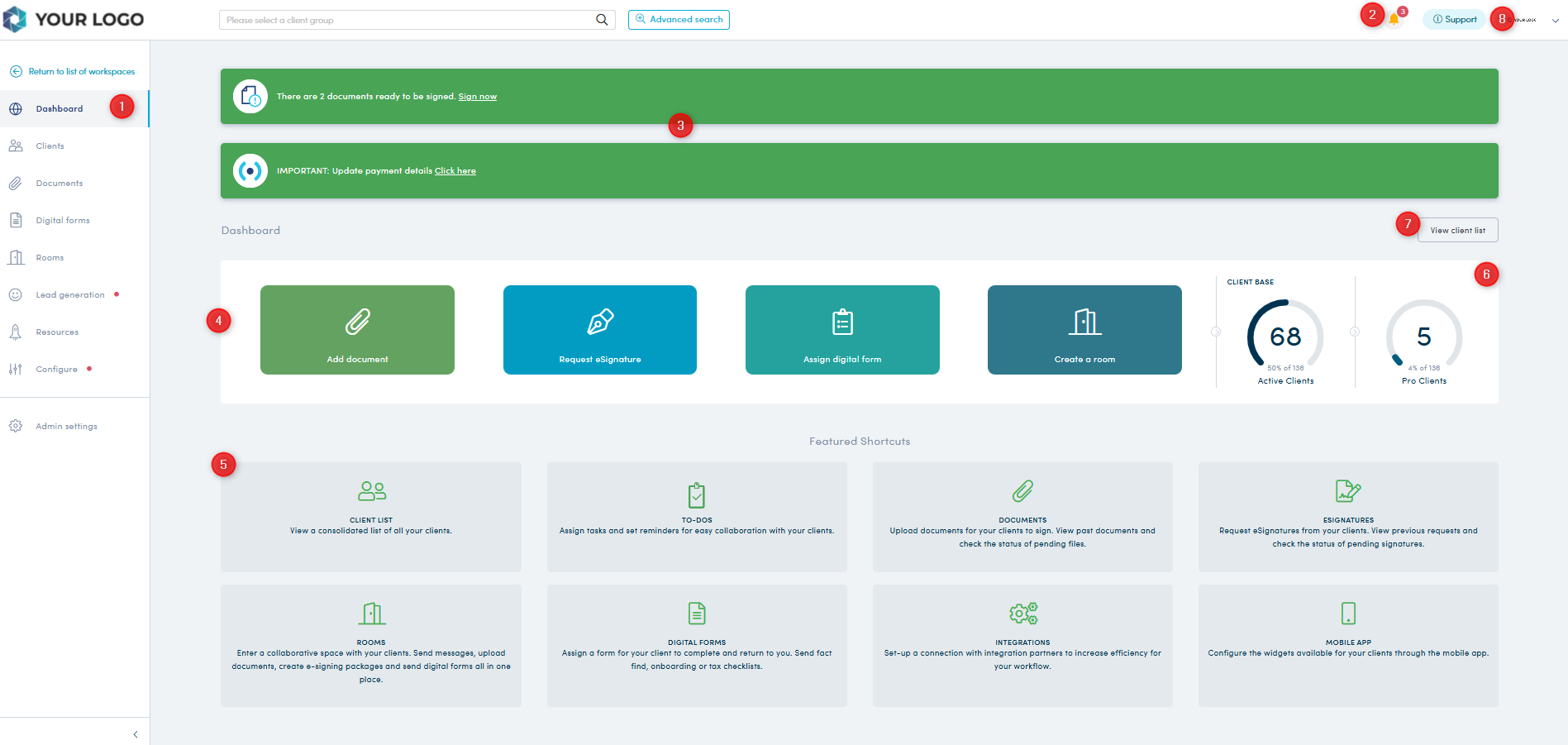Return to list of workspaces
This screenshot has width=1568, height=745.
81,72
